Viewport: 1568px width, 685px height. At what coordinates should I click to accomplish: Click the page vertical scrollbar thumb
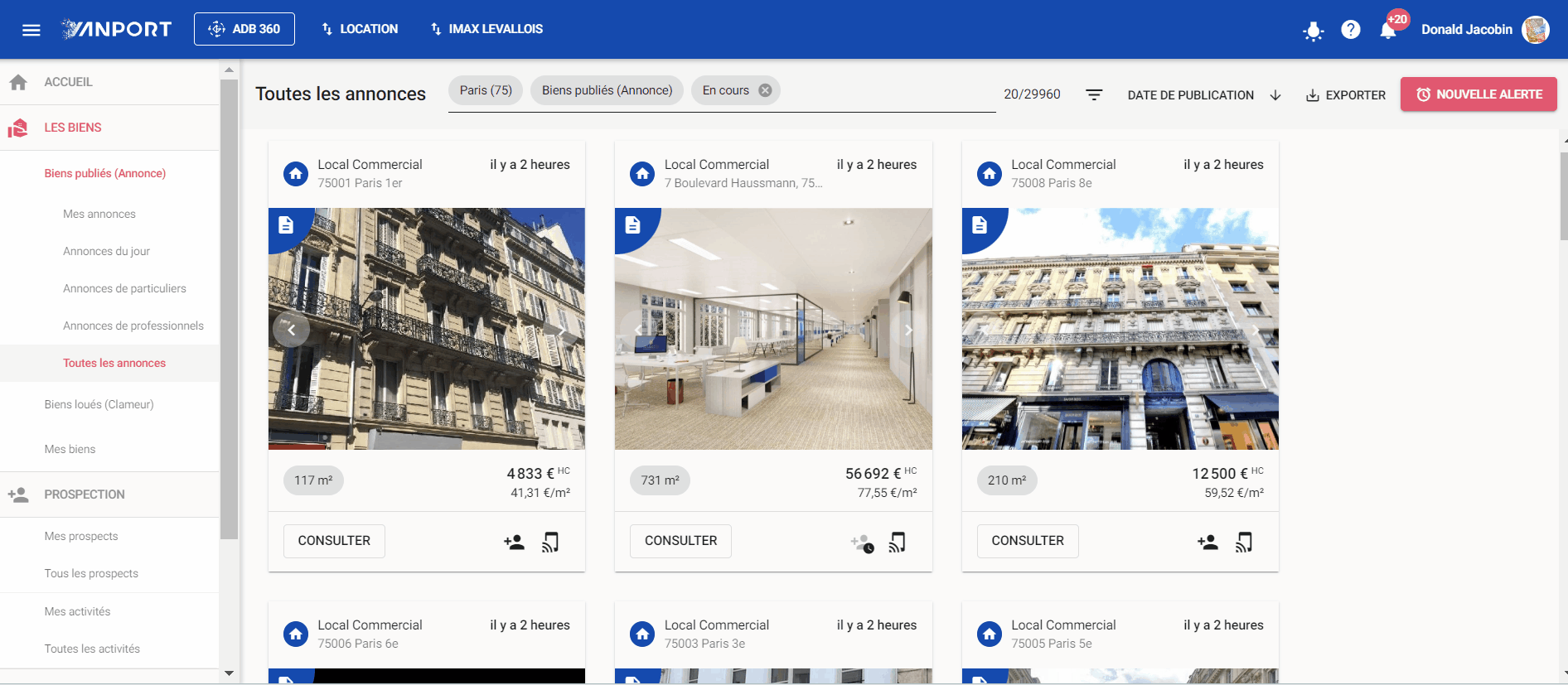click(1564, 196)
